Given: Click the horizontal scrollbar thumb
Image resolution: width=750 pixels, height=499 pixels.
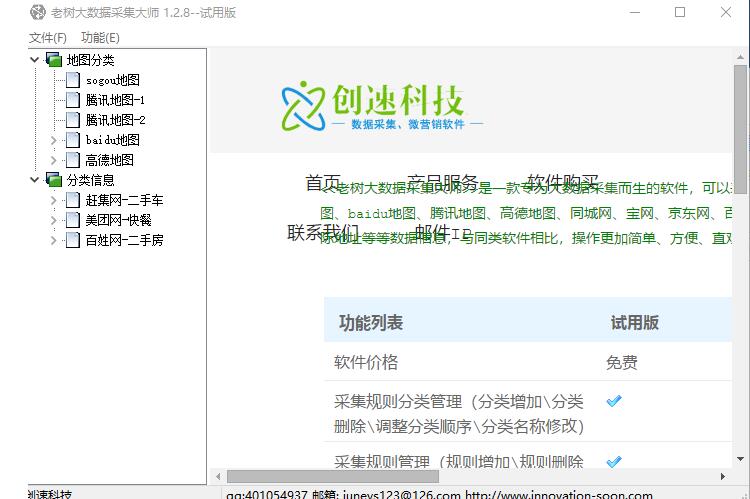Looking at the screenshot, I should pyautogui.click(x=333, y=476).
